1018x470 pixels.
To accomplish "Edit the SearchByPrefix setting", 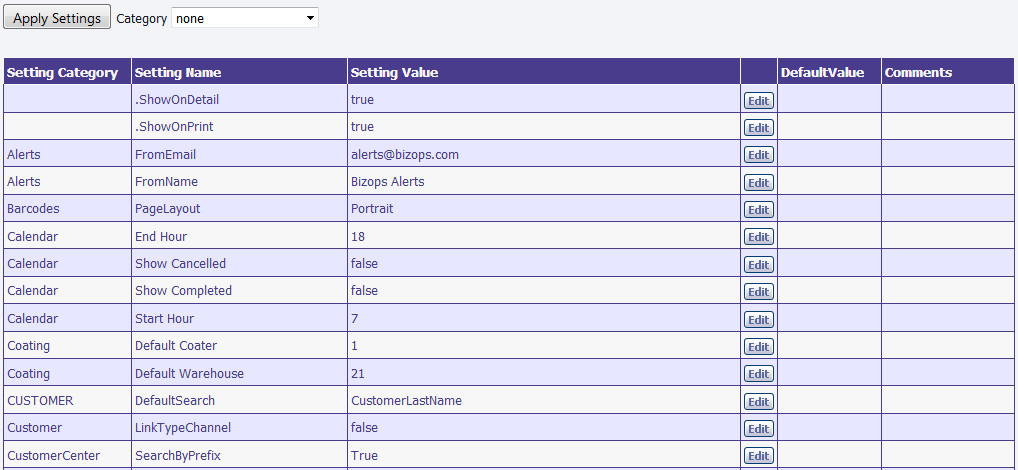I will [x=758, y=456].
